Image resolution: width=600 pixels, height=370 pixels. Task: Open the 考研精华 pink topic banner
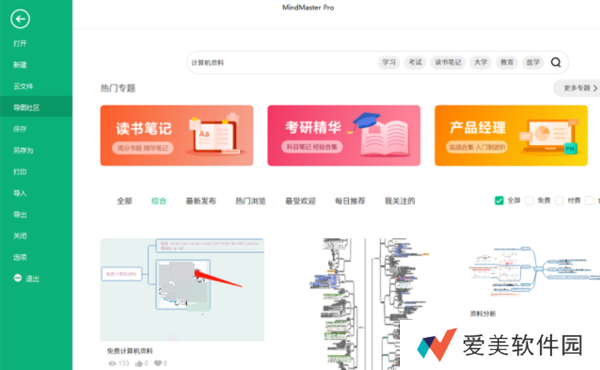click(344, 135)
